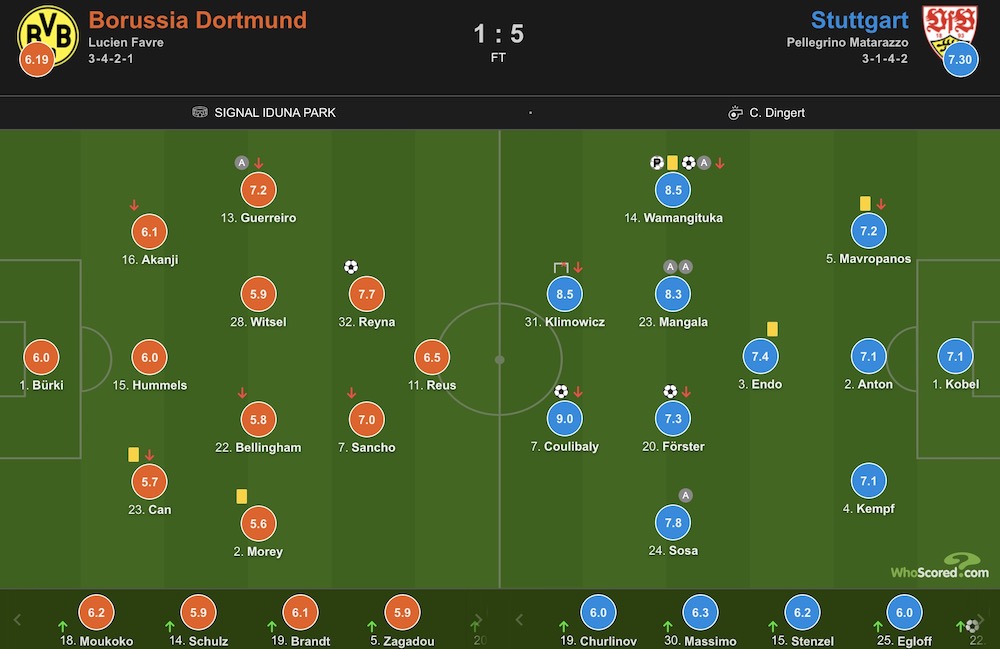Click the Stuttgart club crest
The height and width of the screenshot is (649, 1000).
click(x=950, y=30)
